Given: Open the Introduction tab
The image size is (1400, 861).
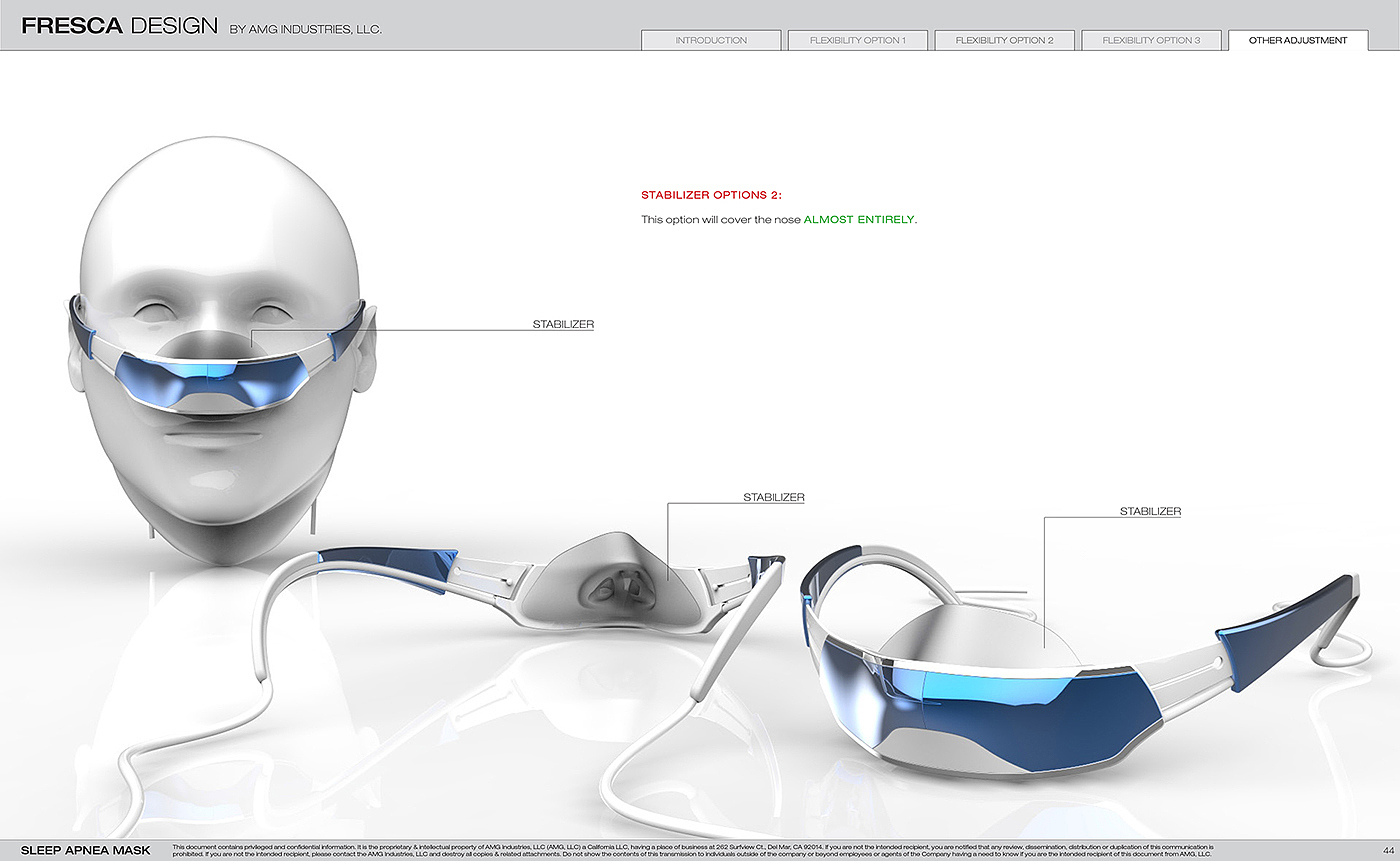Looking at the screenshot, I should click(711, 40).
